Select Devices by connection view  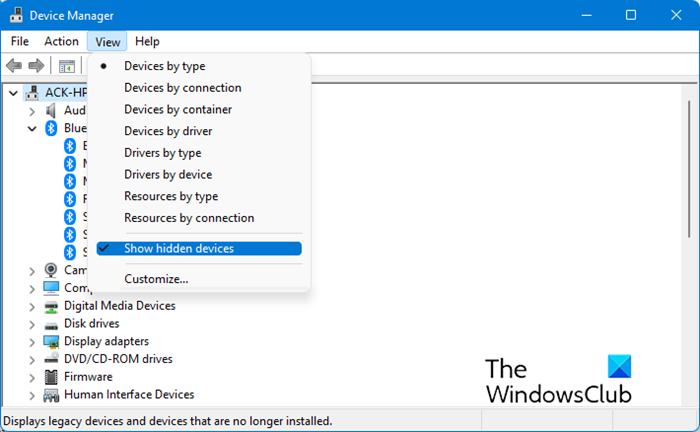click(x=183, y=88)
